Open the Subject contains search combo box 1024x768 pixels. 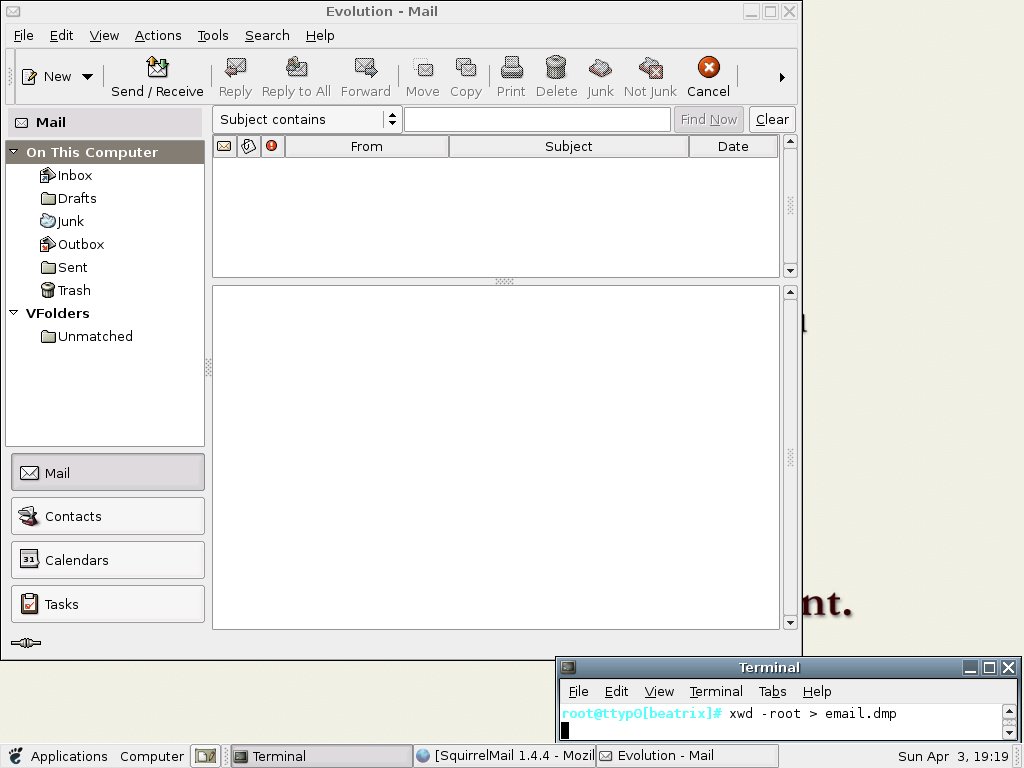(307, 120)
